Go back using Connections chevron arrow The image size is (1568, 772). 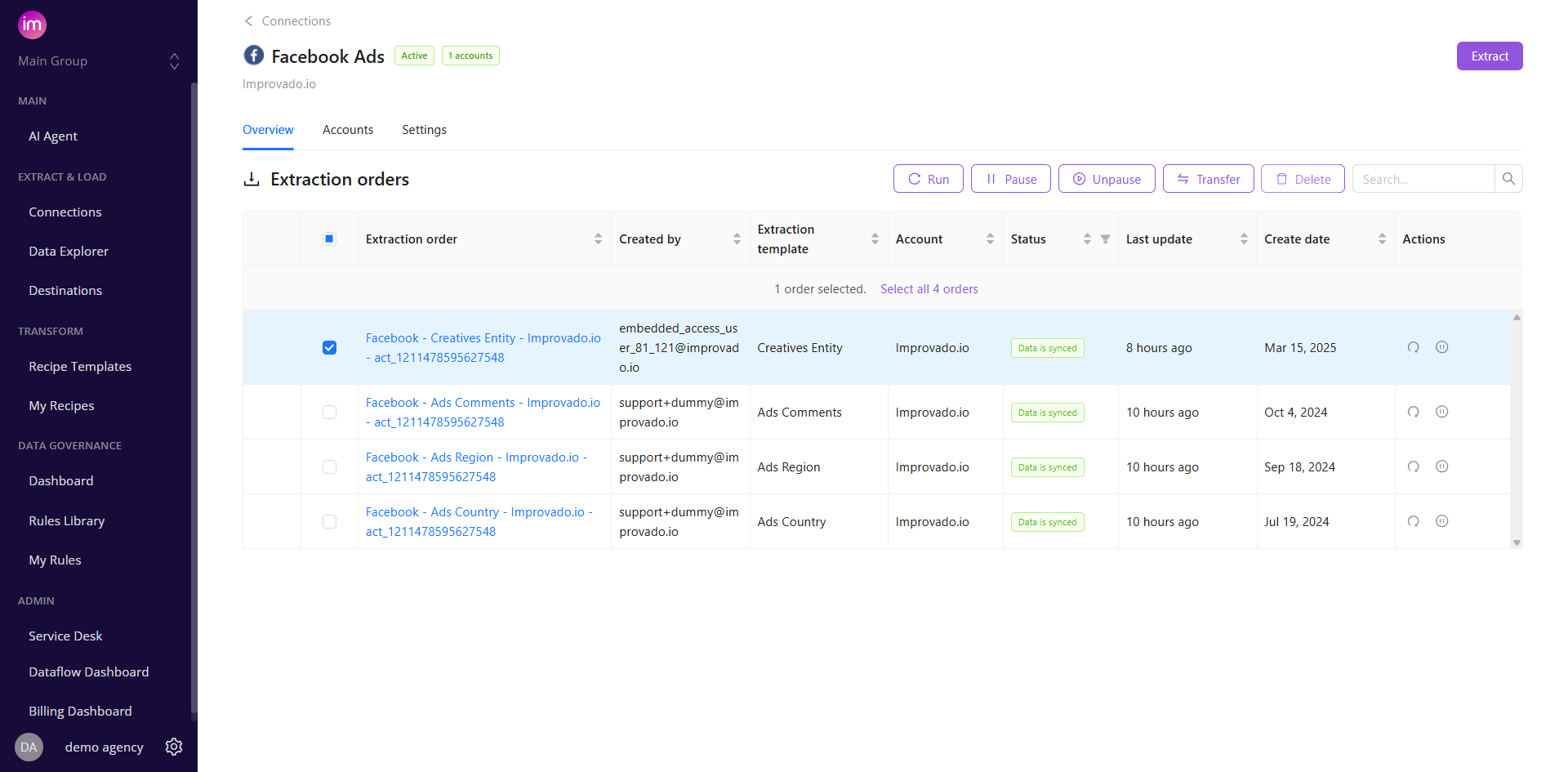248,21
